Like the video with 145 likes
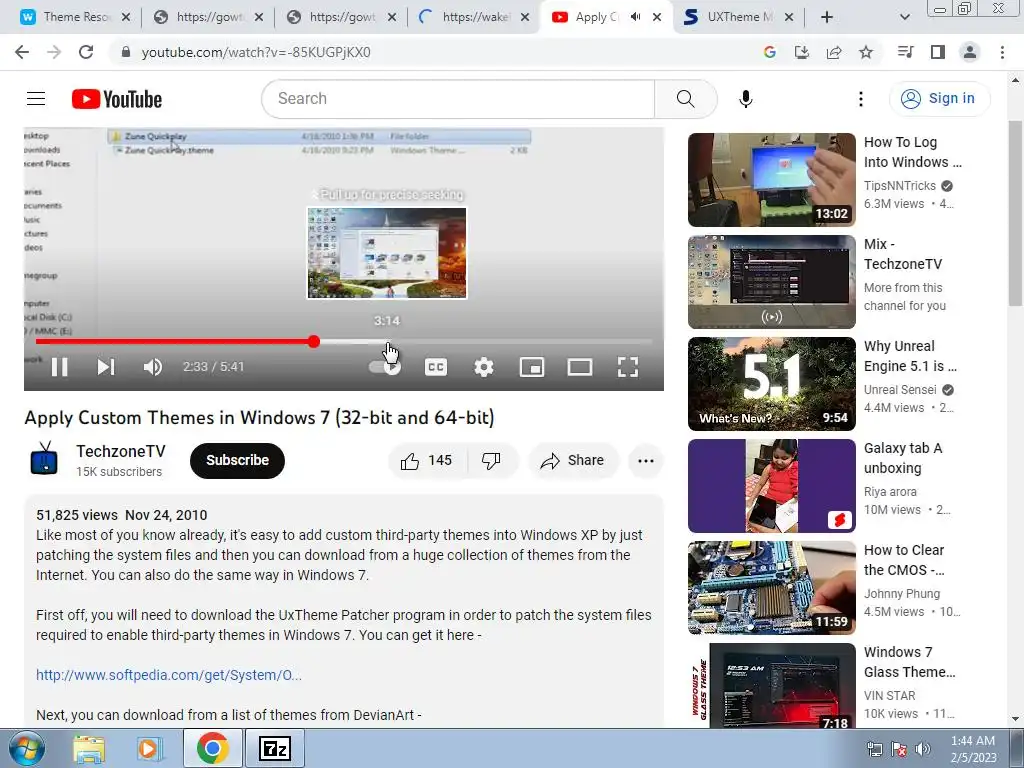The width and height of the screenshot is (1024, 768). (x=428, y=460)
